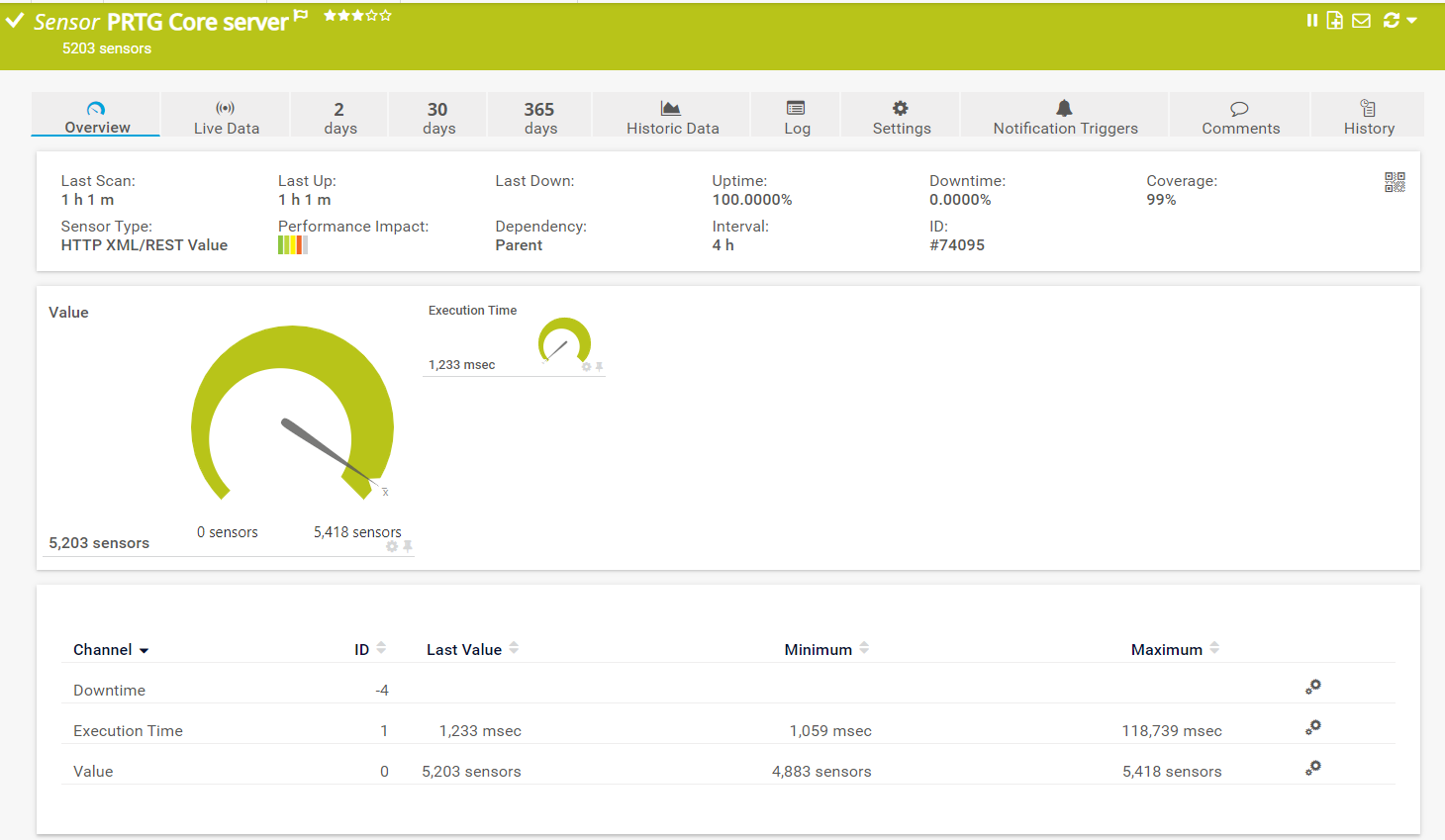Click the Parent dependency link
Screen dimensions: 1445x840
click(519, 245)
